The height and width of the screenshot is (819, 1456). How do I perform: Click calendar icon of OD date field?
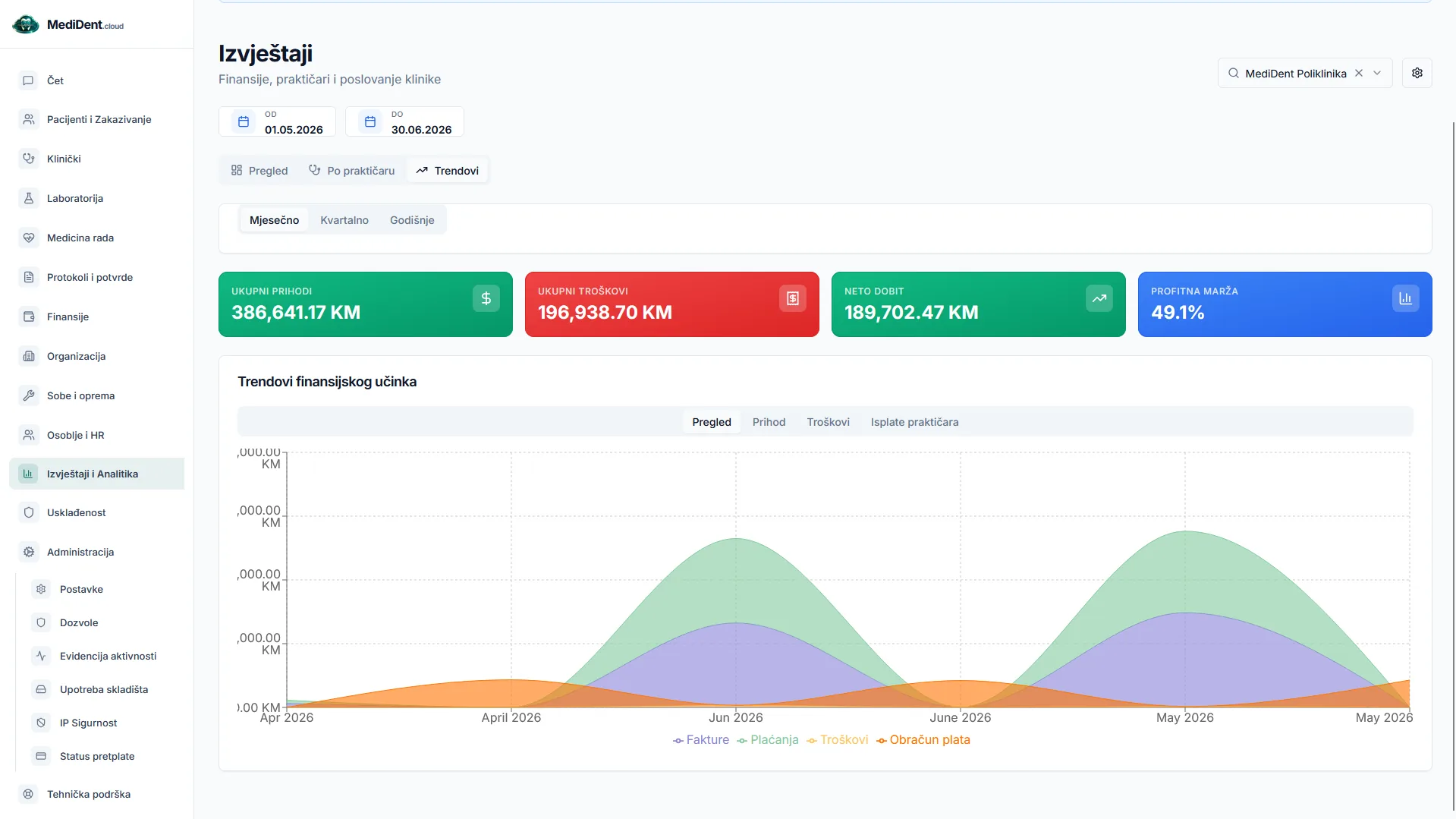(243, 121)
